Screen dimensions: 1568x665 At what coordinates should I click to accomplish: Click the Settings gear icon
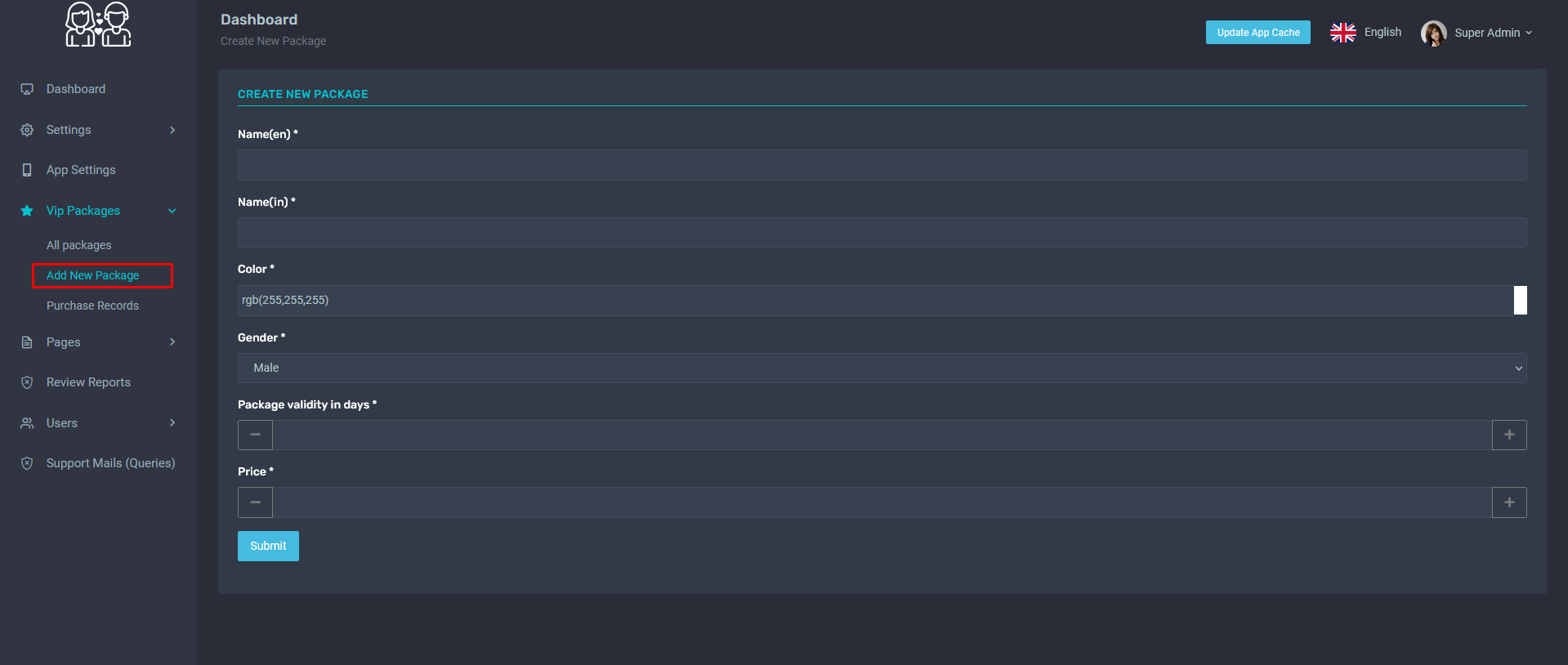click(27, 130)
